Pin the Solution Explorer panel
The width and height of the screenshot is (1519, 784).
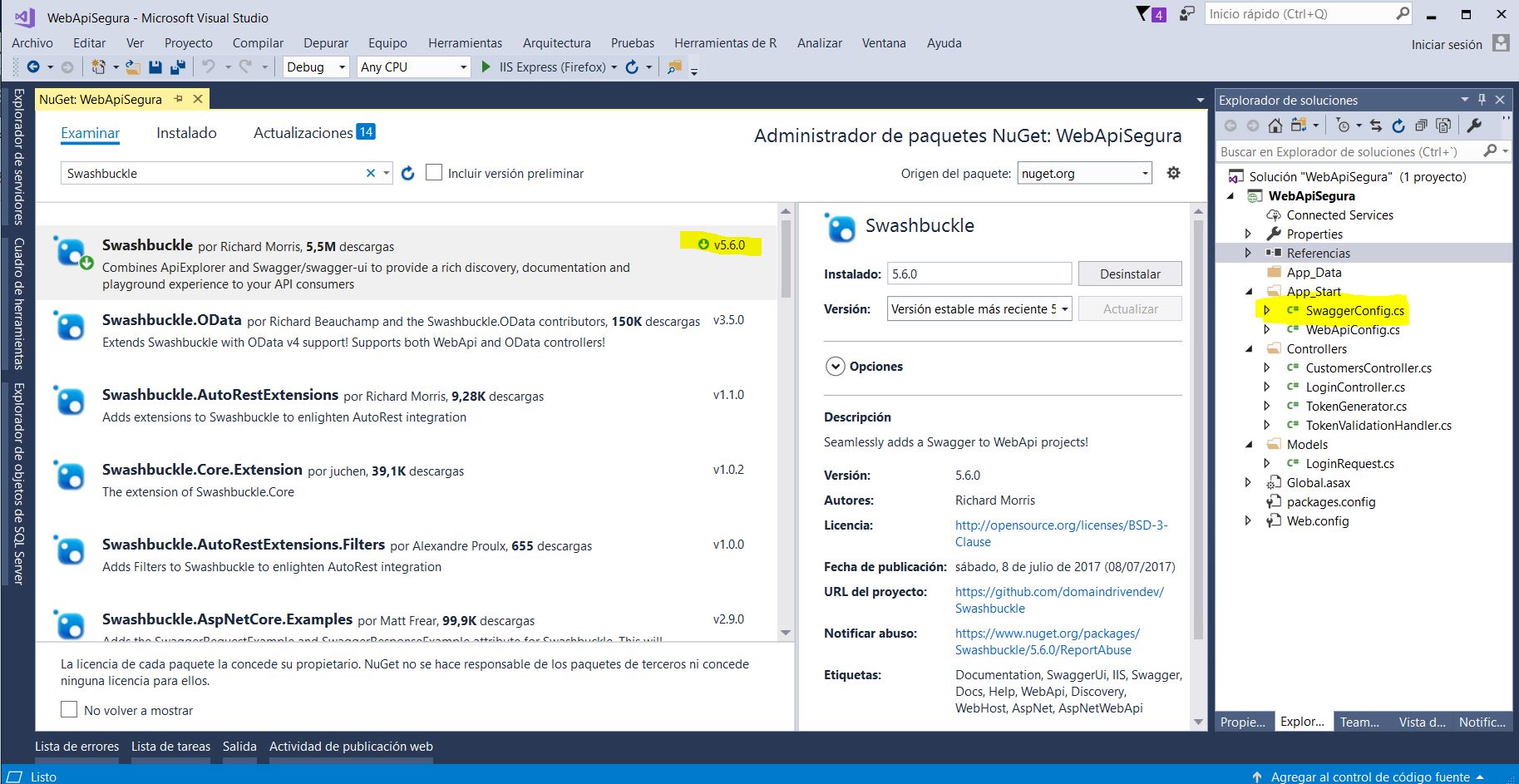click(1482, 100)
